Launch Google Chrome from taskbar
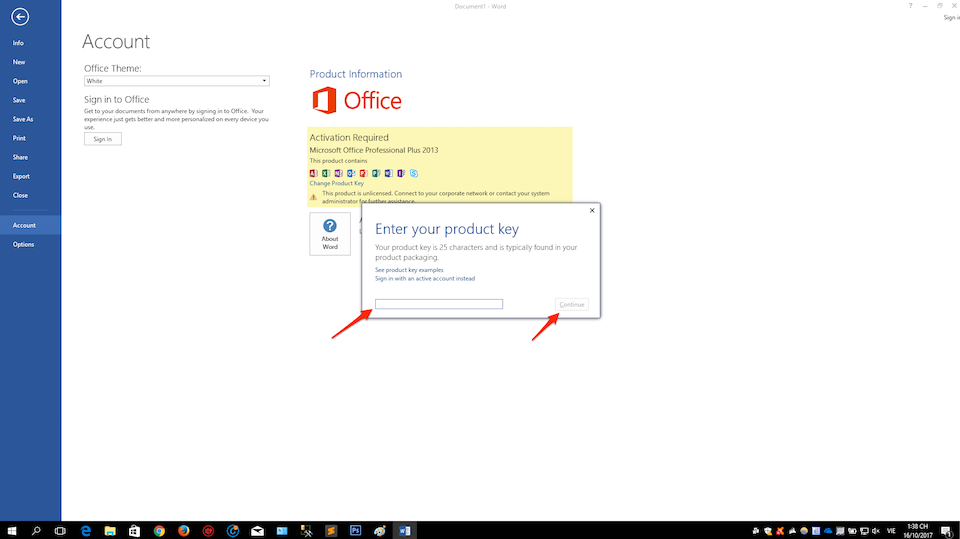The height and width of the screenshot is (539, 960). tap(159, 530)
